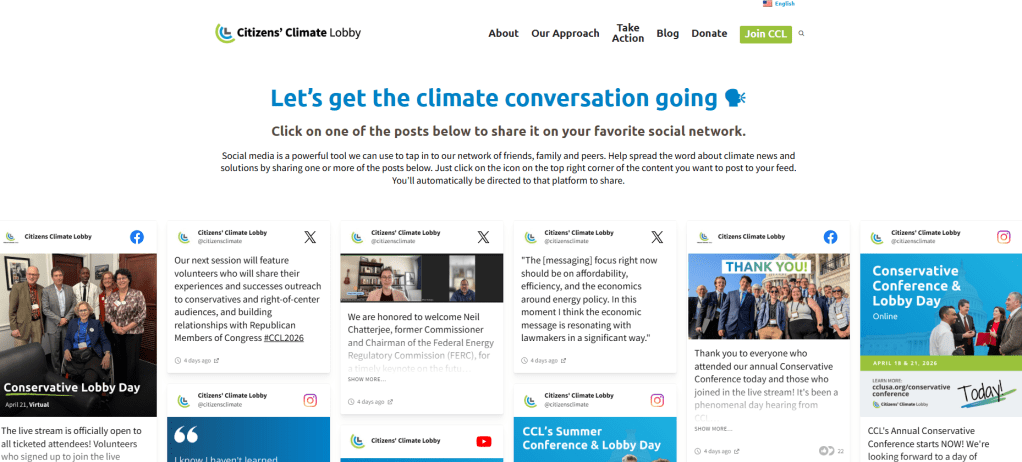This screenshot has height=462, width=1022.
Task: Expand 'Show more' on Neil Chatterjee post
Action: (x=366, y=379)
